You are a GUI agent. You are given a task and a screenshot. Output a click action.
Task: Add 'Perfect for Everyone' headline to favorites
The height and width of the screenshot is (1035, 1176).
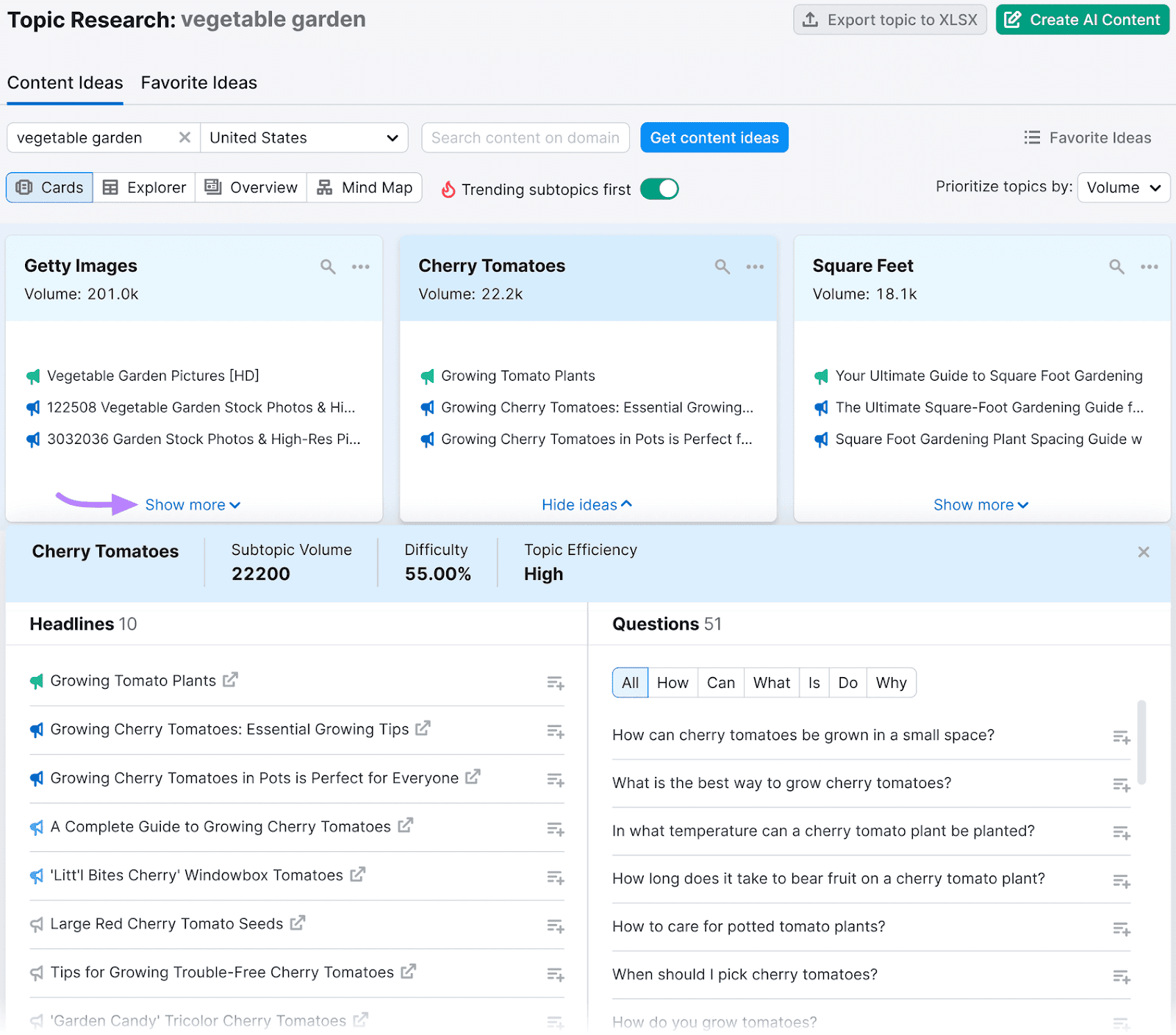[556, 781]
